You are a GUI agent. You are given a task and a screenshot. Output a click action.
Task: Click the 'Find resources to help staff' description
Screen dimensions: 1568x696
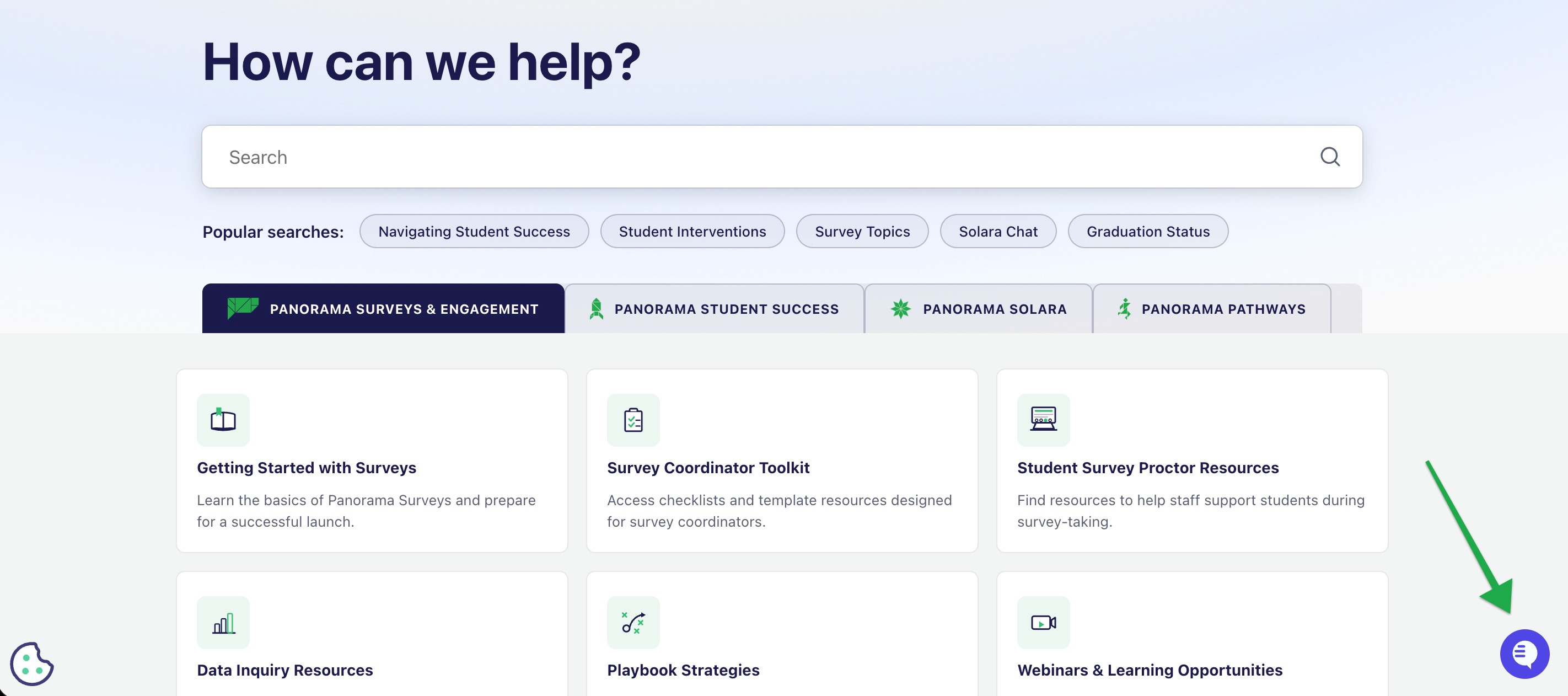(x=1190, y=511)
